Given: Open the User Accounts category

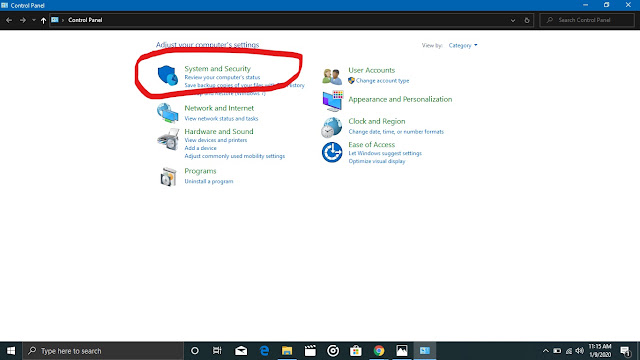Looking at the screenshot, I should point(371,70).
